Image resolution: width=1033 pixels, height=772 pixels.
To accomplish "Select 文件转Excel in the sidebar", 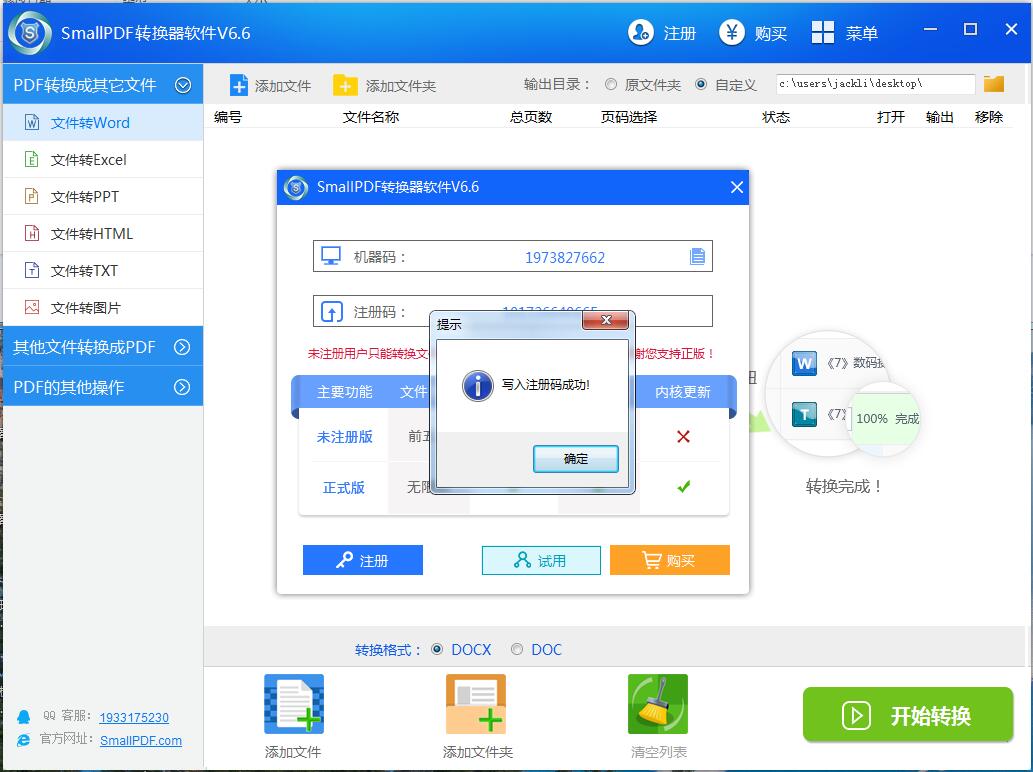I will coord(103,159).
